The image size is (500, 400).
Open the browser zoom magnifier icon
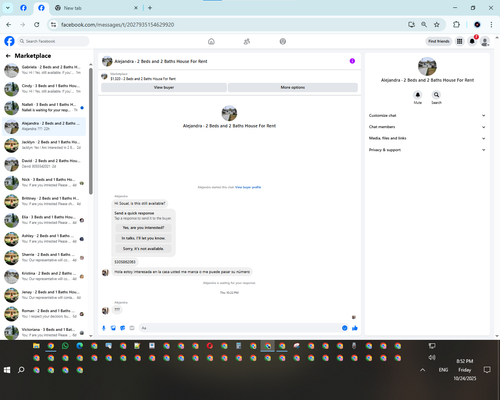click(x=424, y=25)
